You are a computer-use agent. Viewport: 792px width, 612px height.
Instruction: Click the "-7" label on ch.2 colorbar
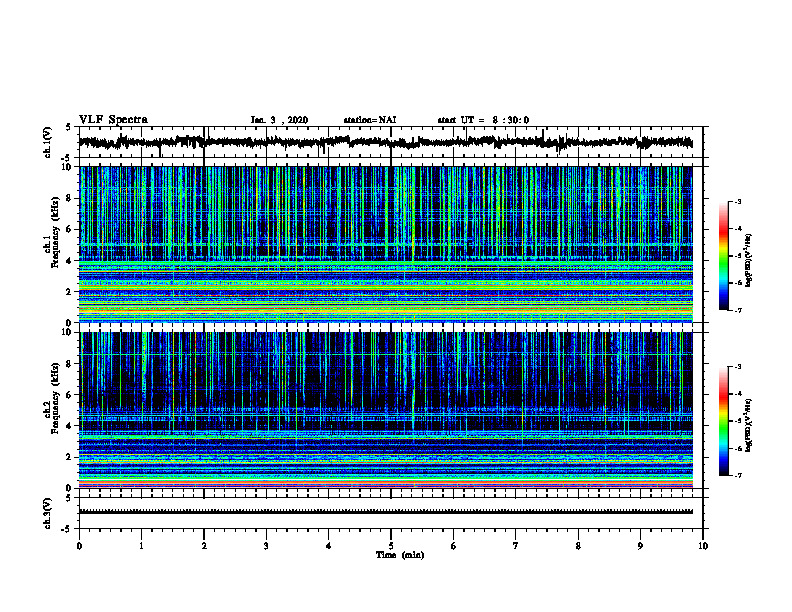pos(738,476)
